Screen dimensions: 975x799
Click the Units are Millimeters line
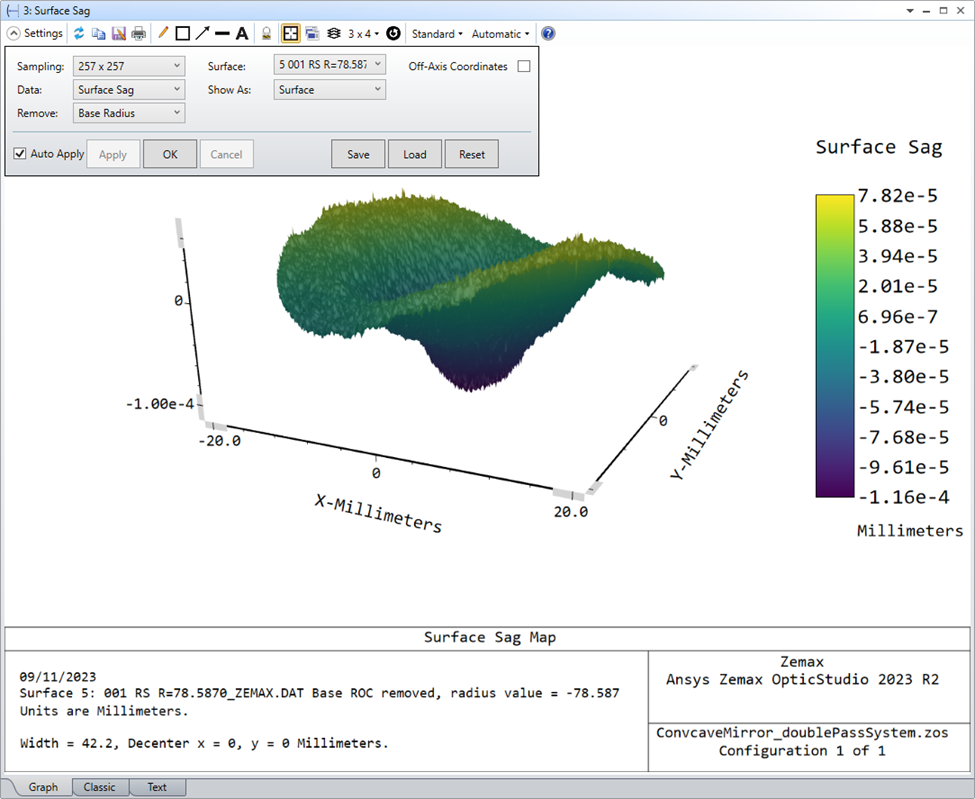[104, 711]
